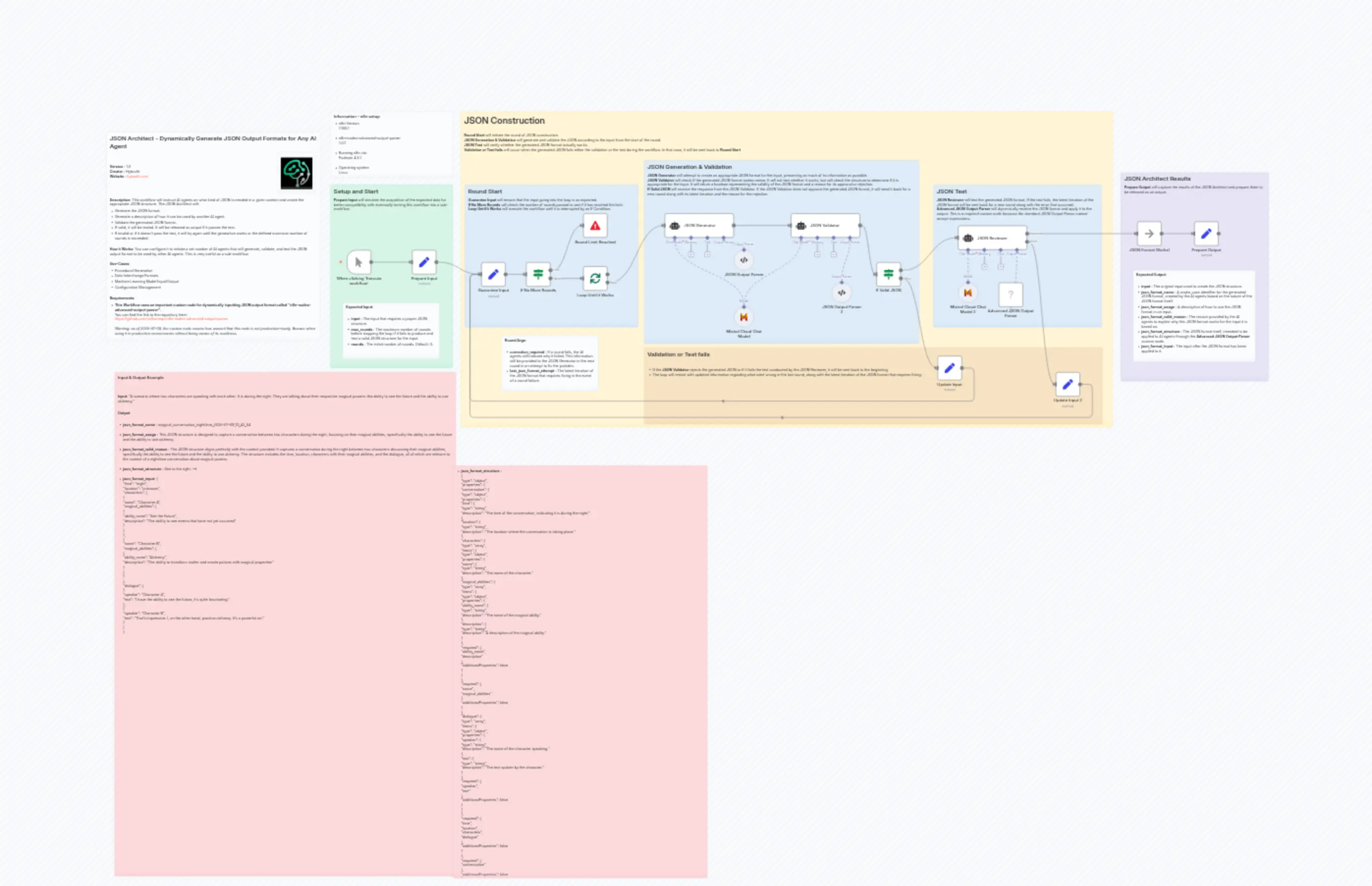The width and height of the screenshot is (1372, 886).
Task: Select the Advanced JSON Output Parser node
Action: click(x=1011, y=295)
